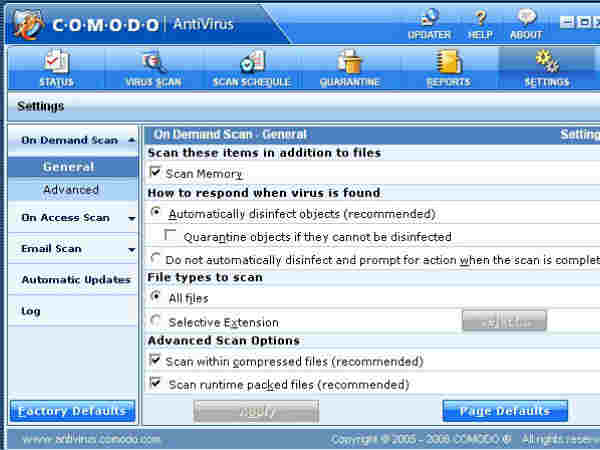Image resolution: width=600 pixels, height=450 pixels.
Task: Collapse the On Demand Scan section arrow
Action: coord(132,140)
